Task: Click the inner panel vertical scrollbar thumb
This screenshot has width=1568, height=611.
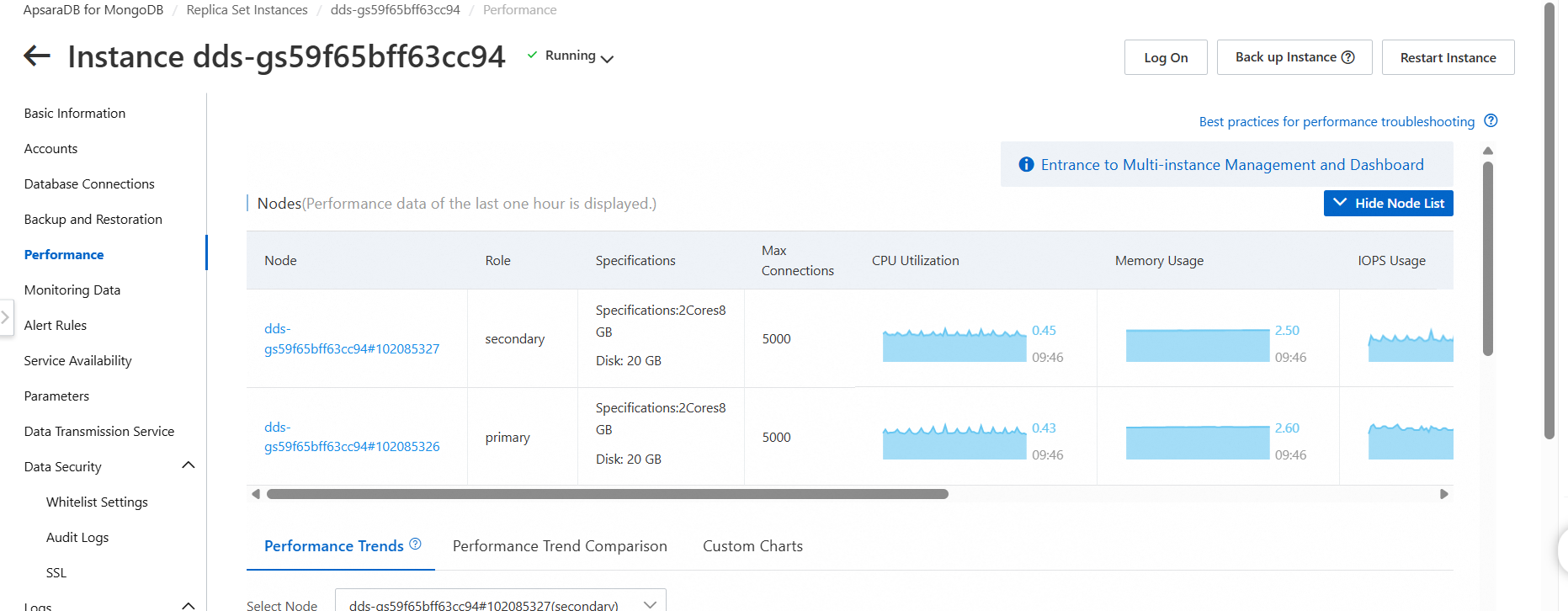Action: click(x=1488, y=258)
